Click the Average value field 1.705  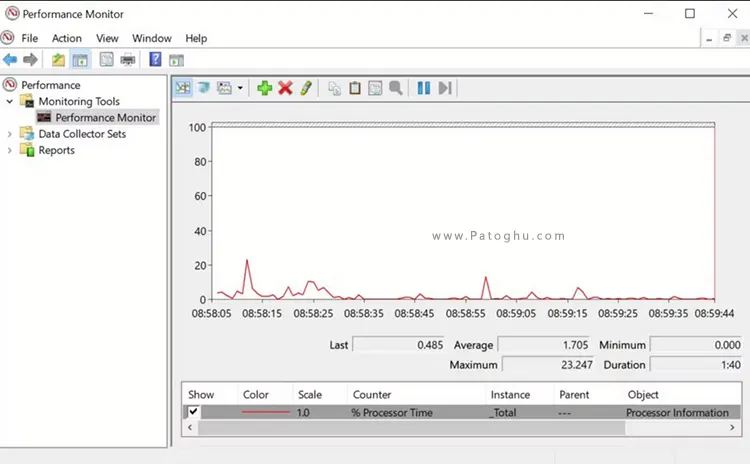(544, 344)
